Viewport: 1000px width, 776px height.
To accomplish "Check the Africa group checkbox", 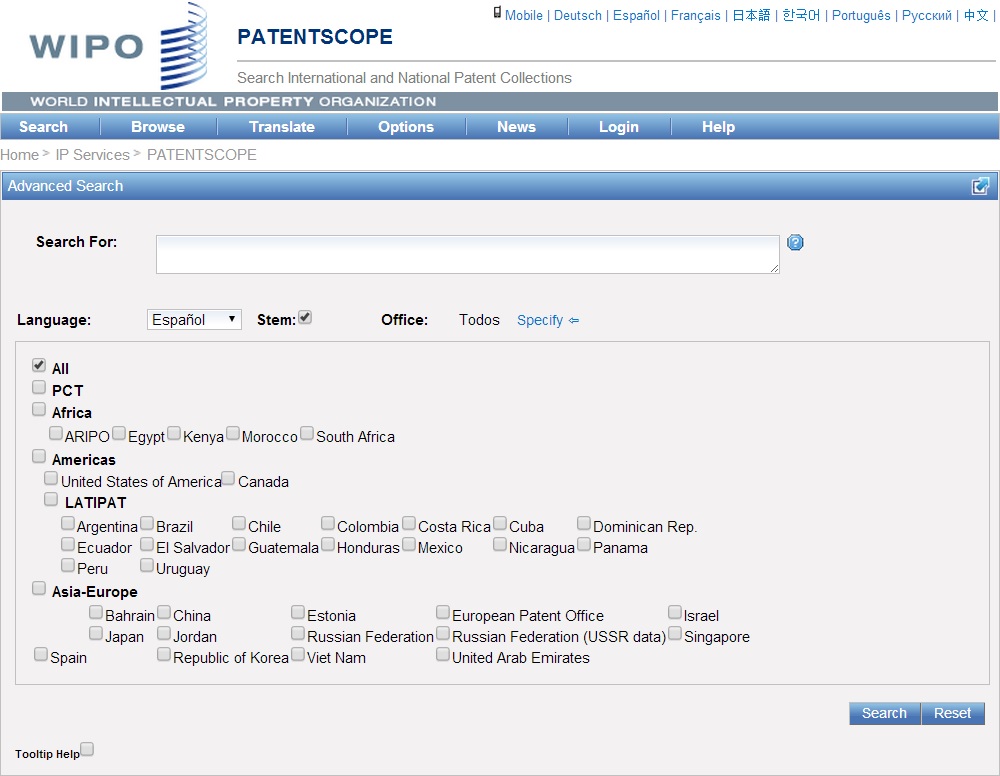I will click(x=39, y=409).
